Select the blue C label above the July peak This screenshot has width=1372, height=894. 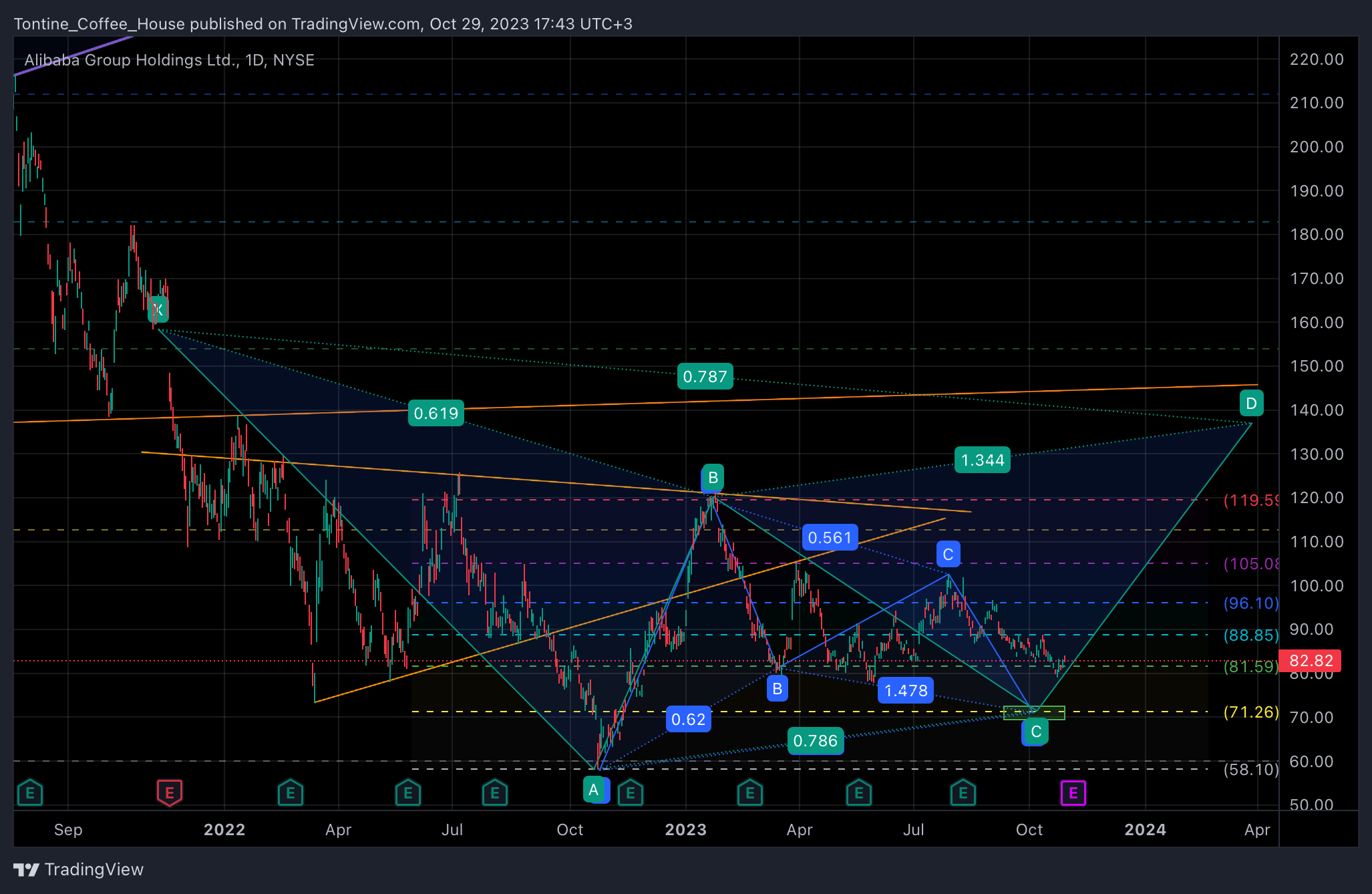tap(948, 555)
